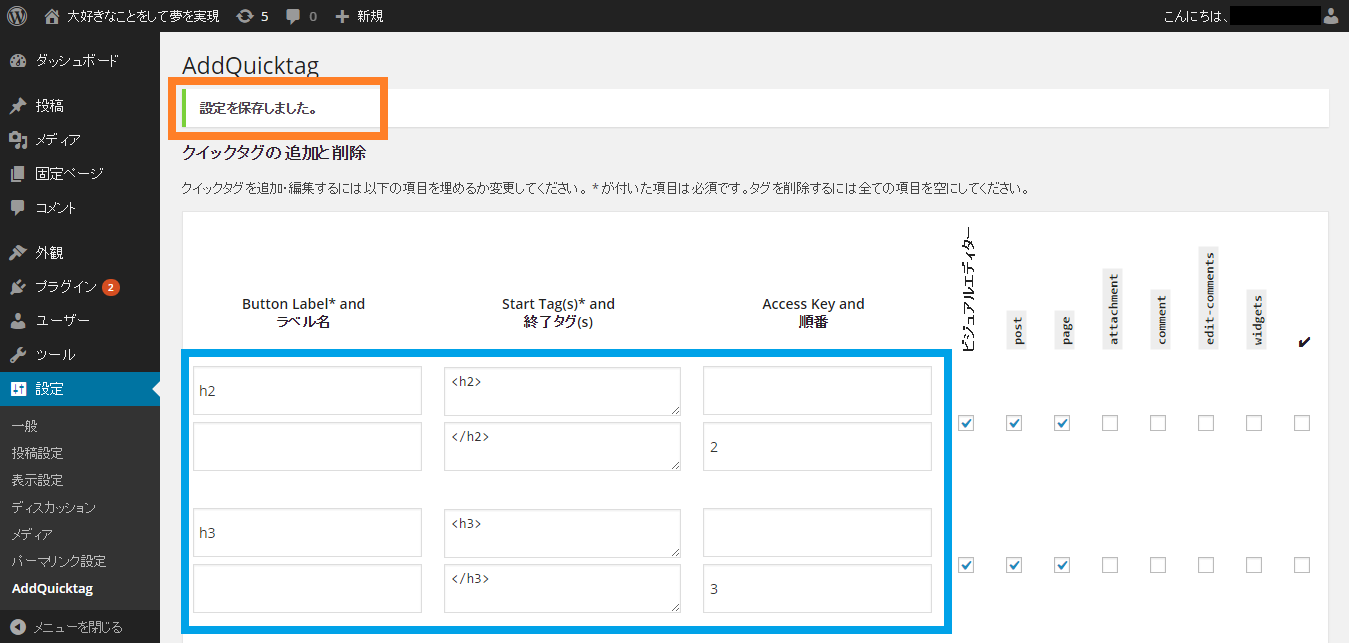Screen dimensions: 1349x643
Task: Click the plugin update badge showing 2
Action: tap(110, 287)
